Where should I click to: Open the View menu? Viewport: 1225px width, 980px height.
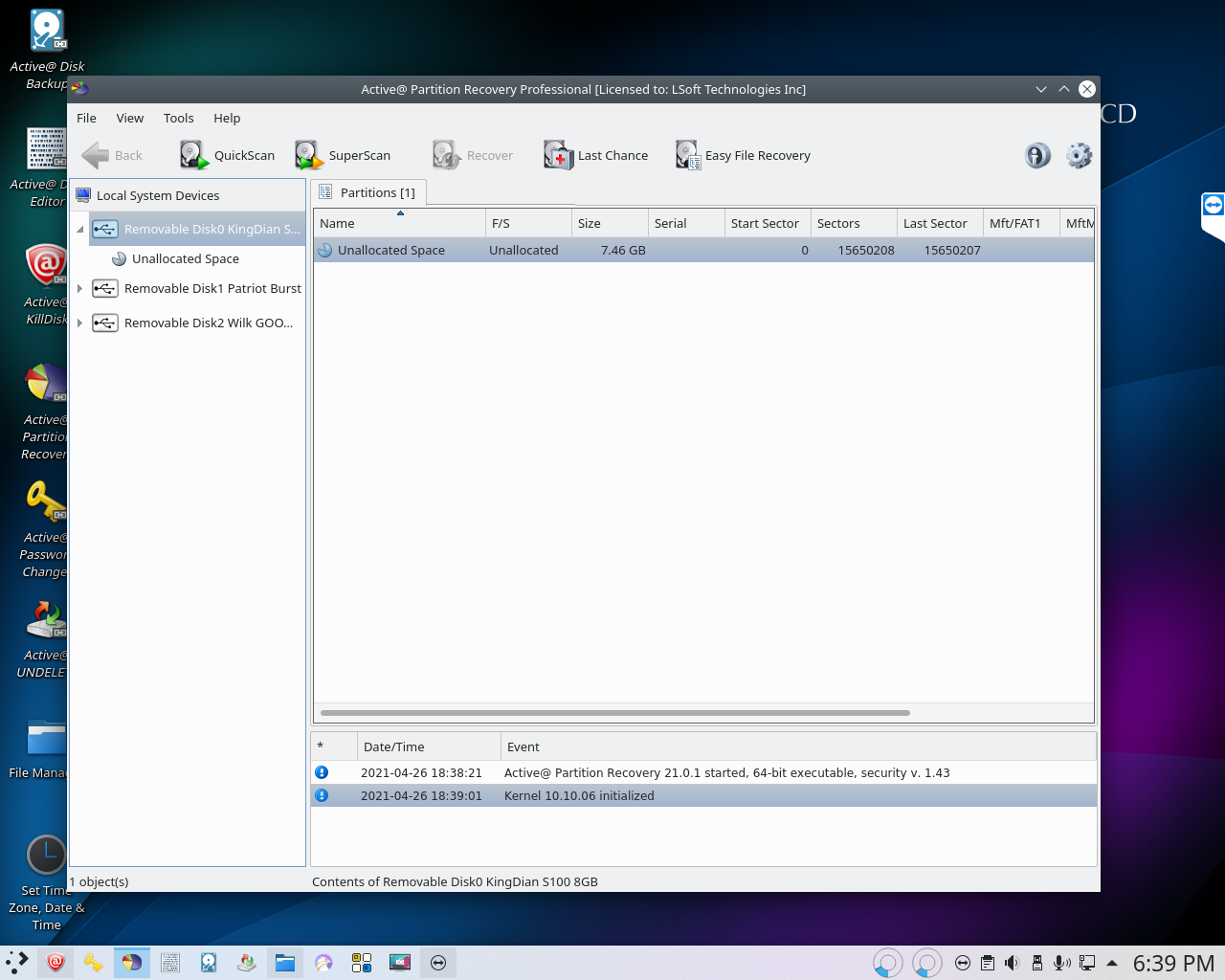tap(130, 118)
